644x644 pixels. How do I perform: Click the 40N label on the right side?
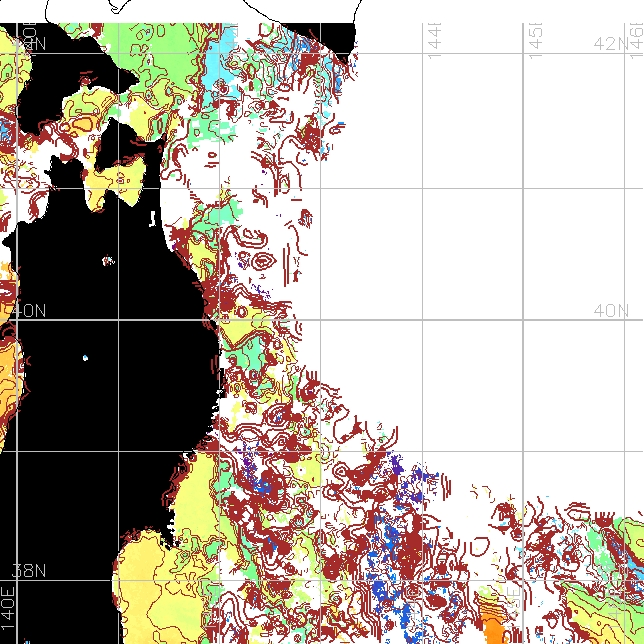611,311
